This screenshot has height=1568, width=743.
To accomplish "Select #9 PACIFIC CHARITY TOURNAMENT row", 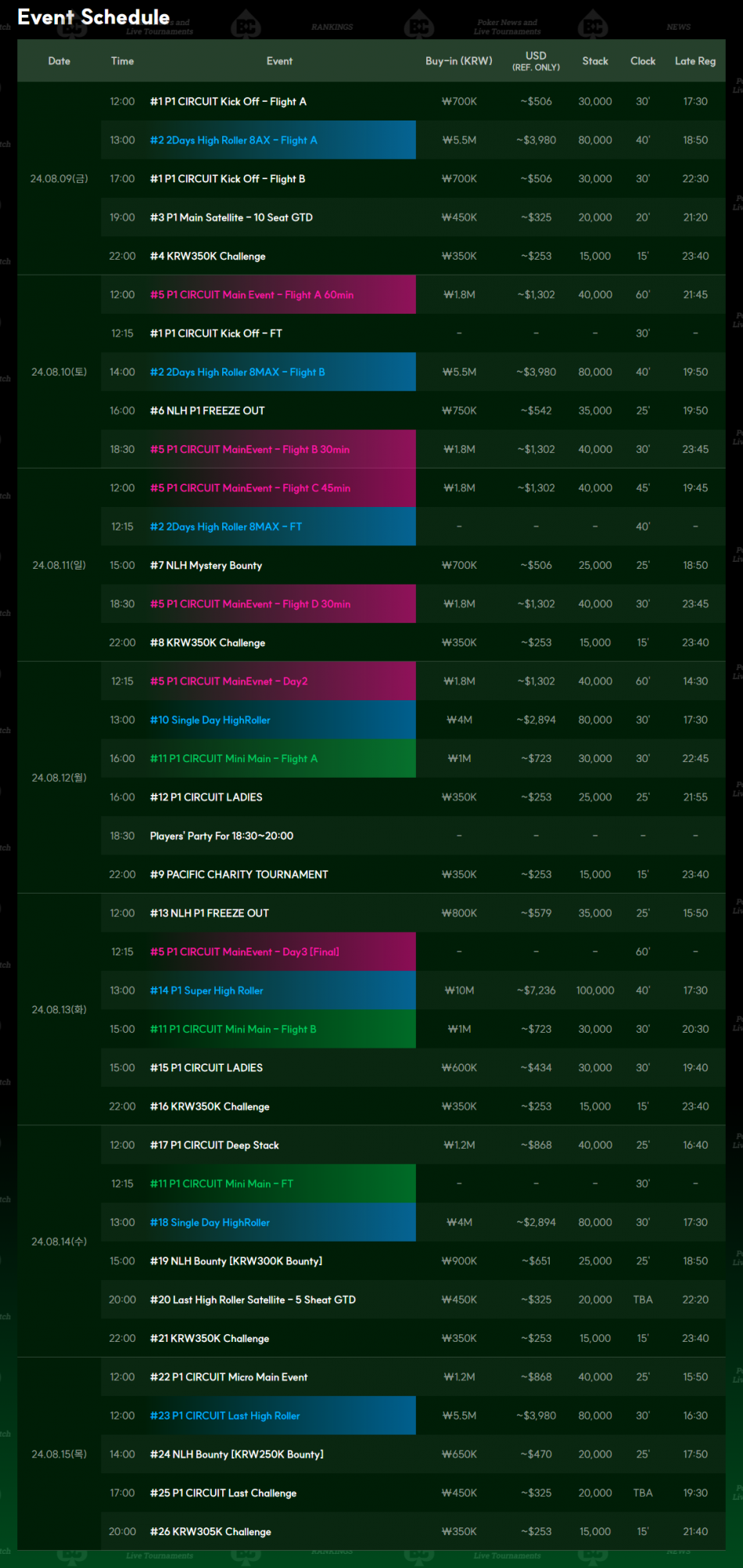I will pyautogui.click(x=239, y=875).
